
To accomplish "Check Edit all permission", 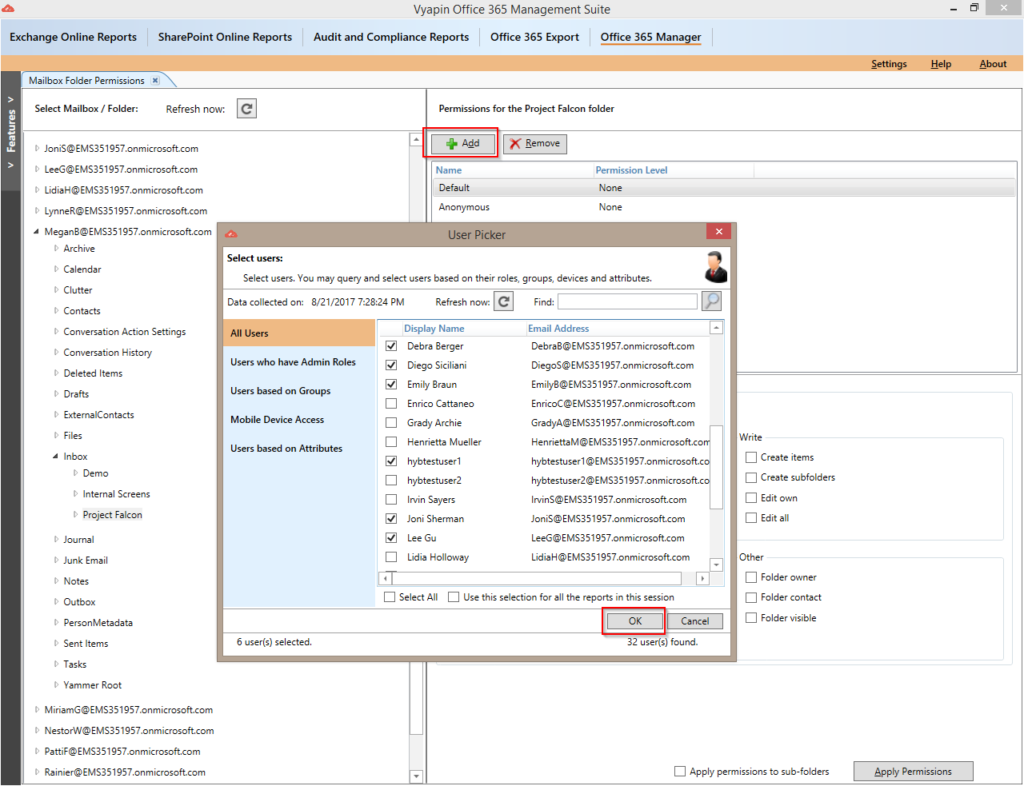I will 751,518.
